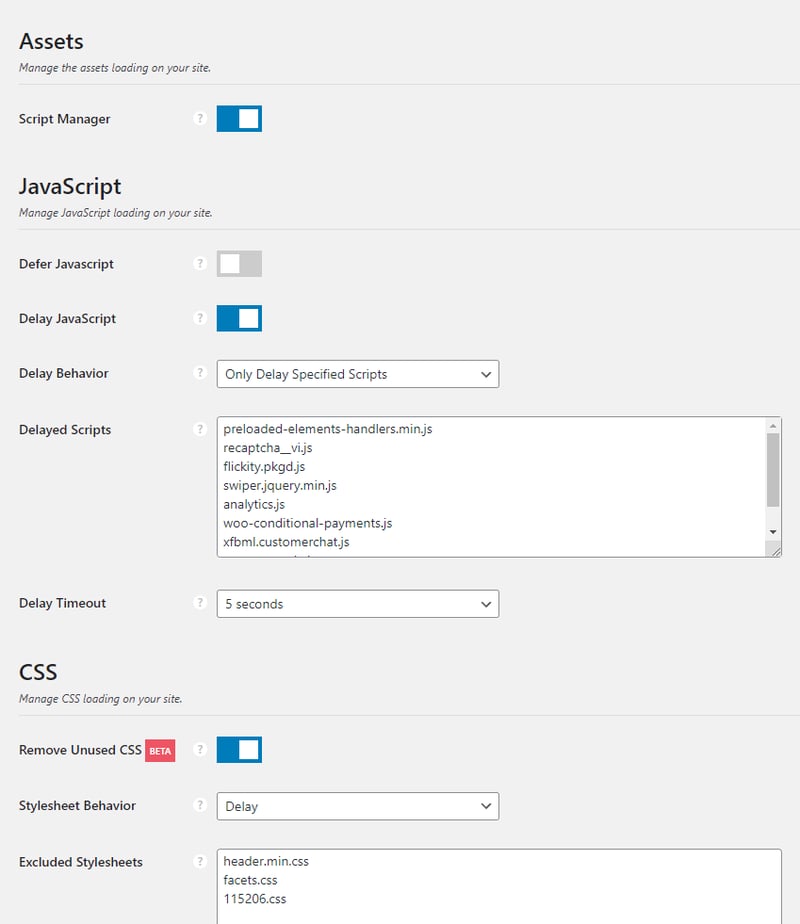Show help for Remove Unused CSS

coord(199,750)
